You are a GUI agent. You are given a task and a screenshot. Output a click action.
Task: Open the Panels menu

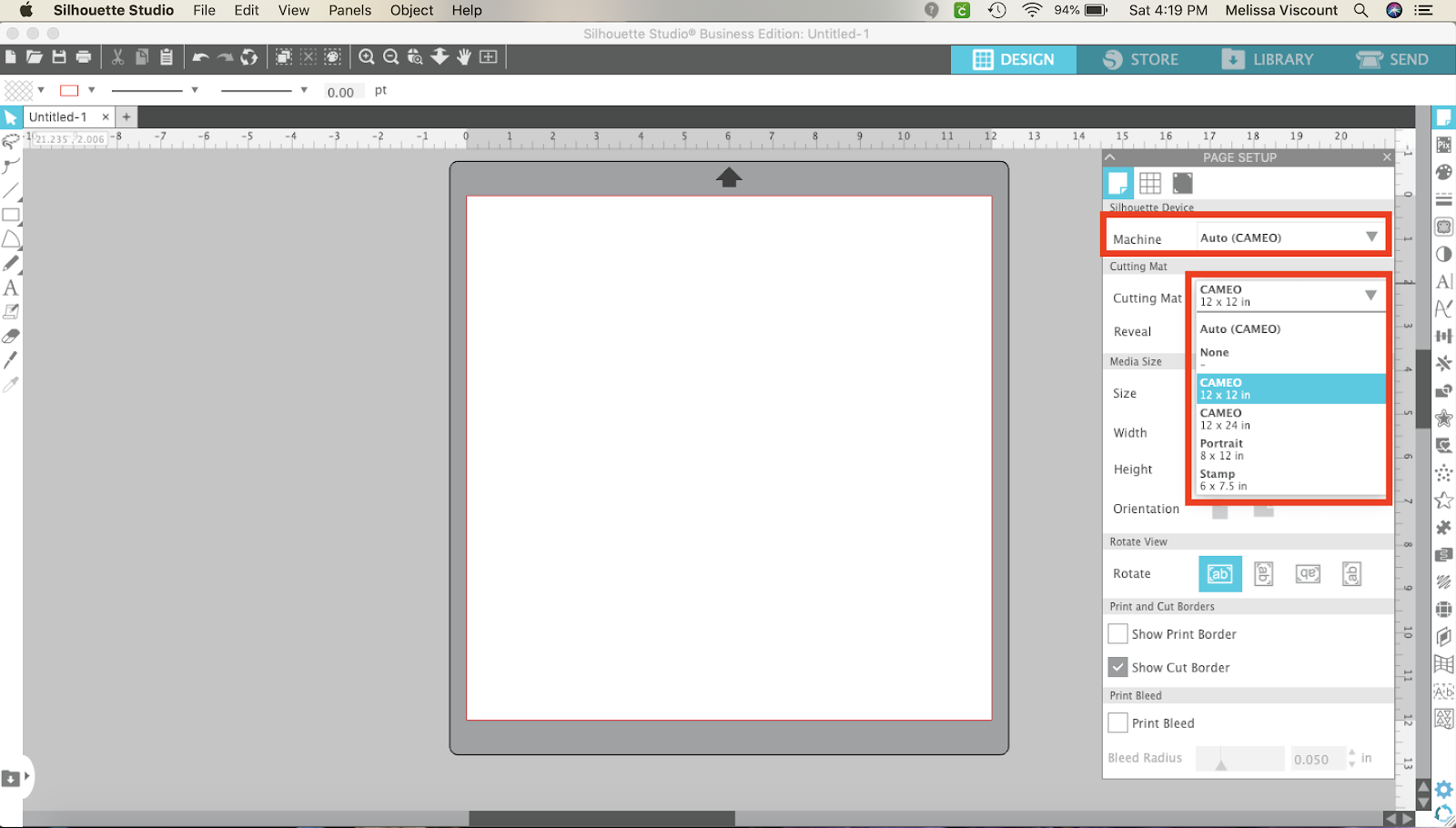349,10
